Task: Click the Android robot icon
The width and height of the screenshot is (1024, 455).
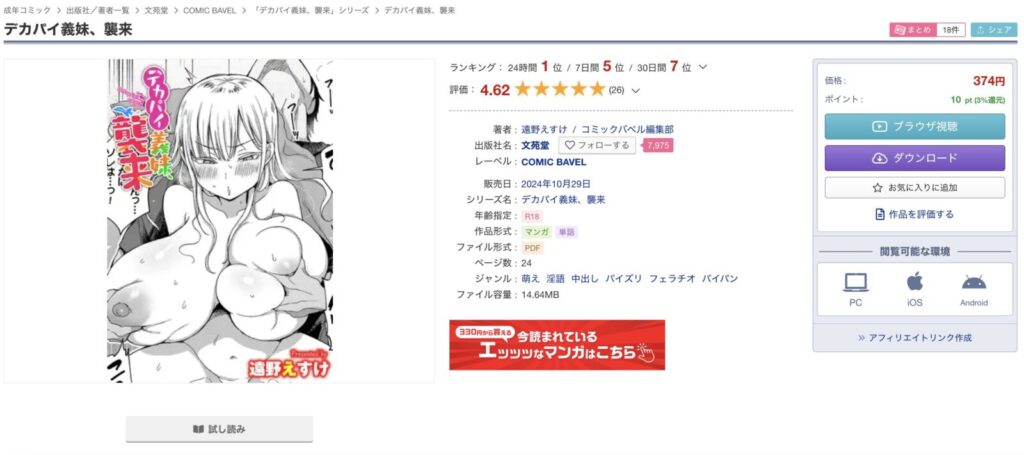Action: tap(974, 283)
